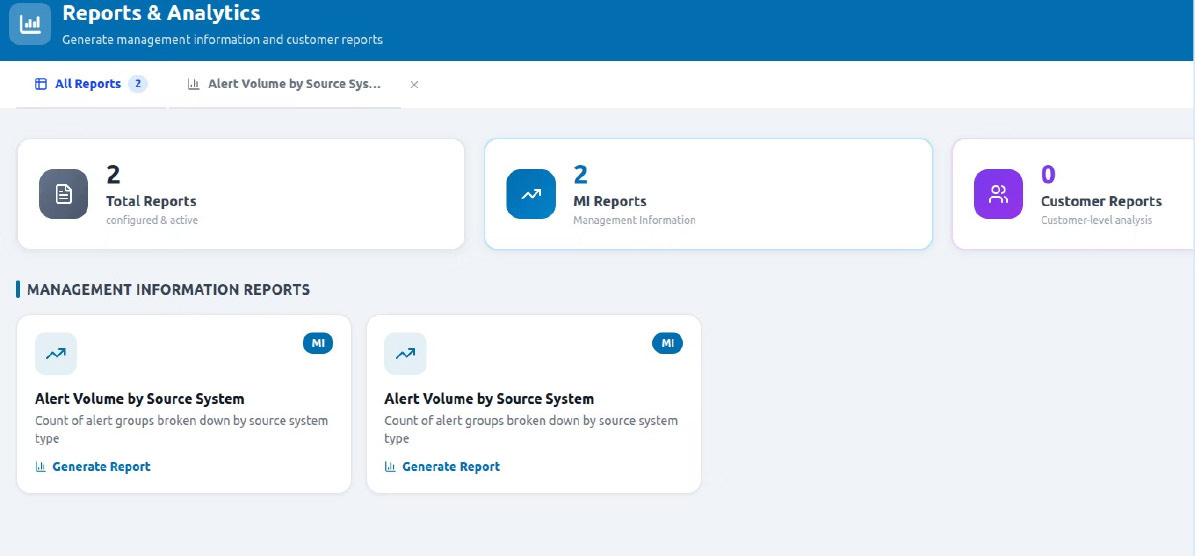Click the Management Information Reports section heading
Screen dimensions: 1195x556
click(x=168, y=290)
